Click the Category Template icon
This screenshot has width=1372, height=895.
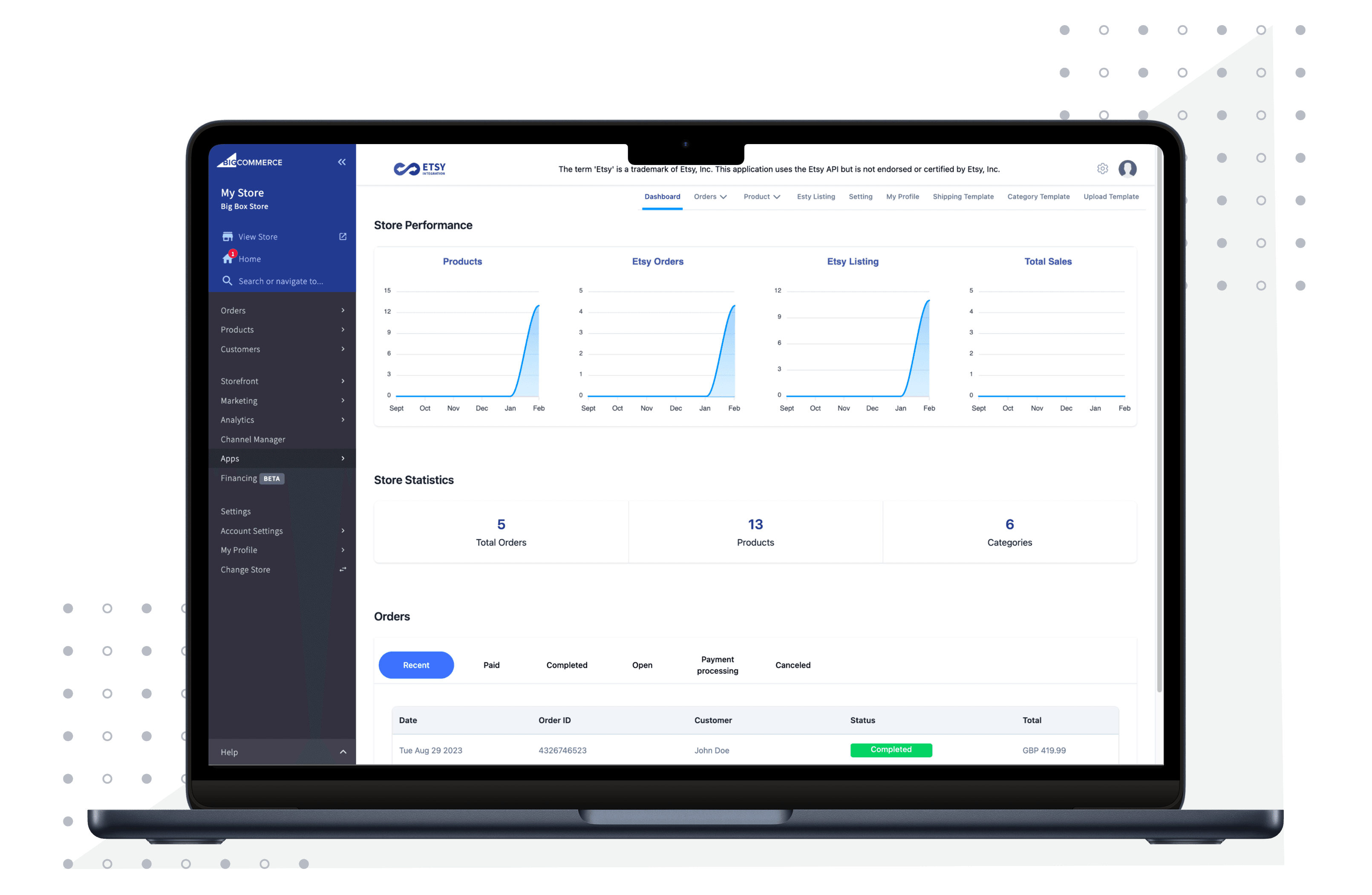[x=1039, y=196]
